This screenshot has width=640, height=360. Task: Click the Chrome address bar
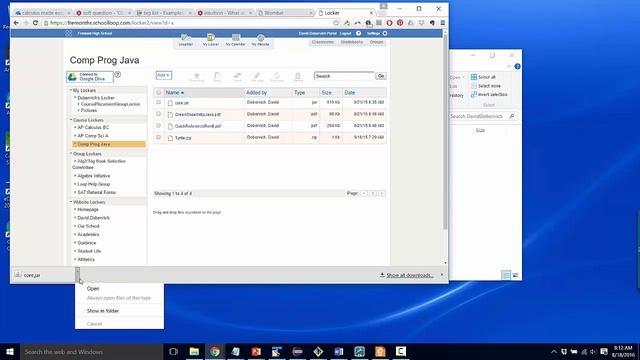[188, 23]
